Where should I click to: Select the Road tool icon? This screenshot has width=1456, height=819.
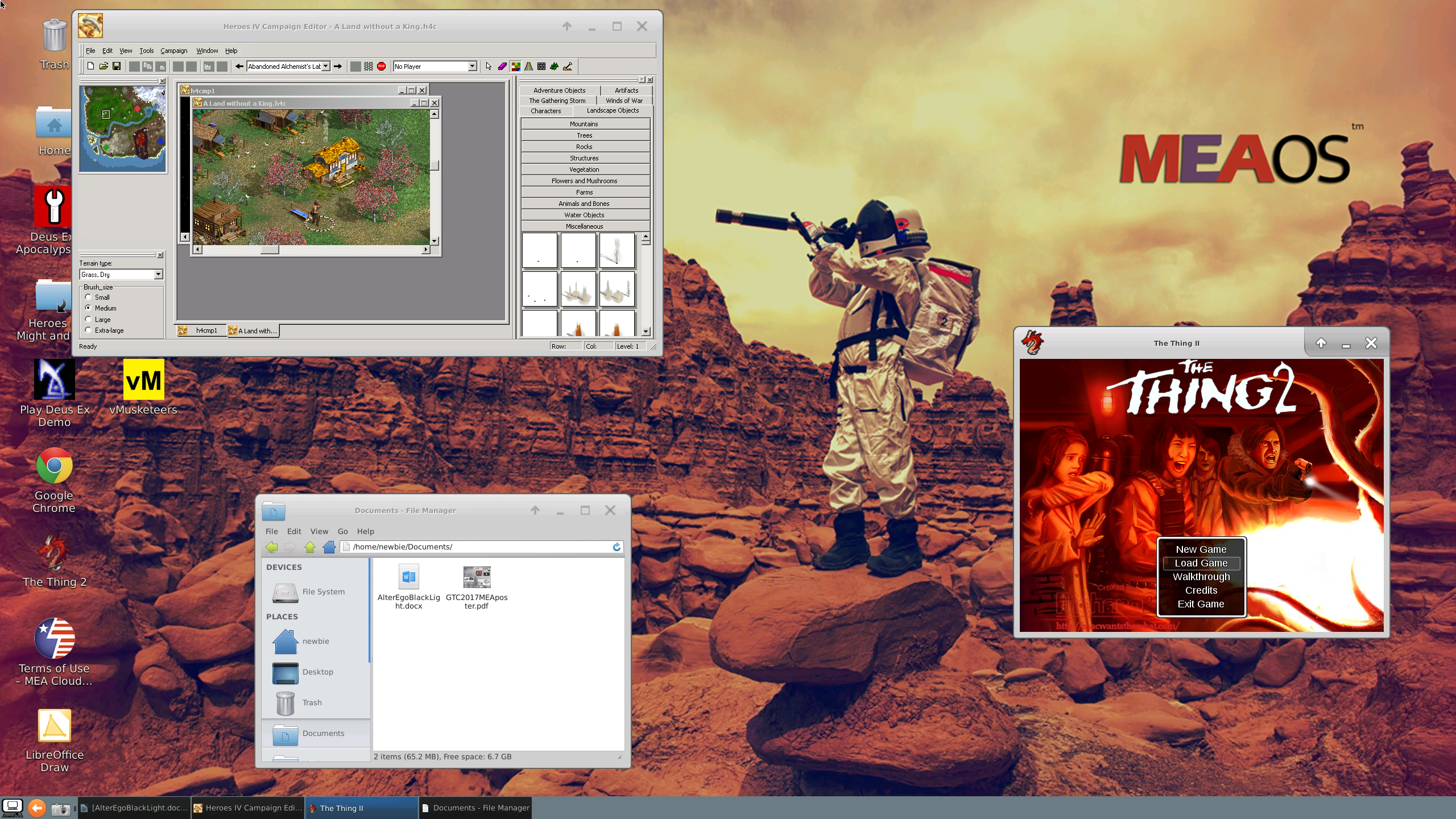point(528,67)
